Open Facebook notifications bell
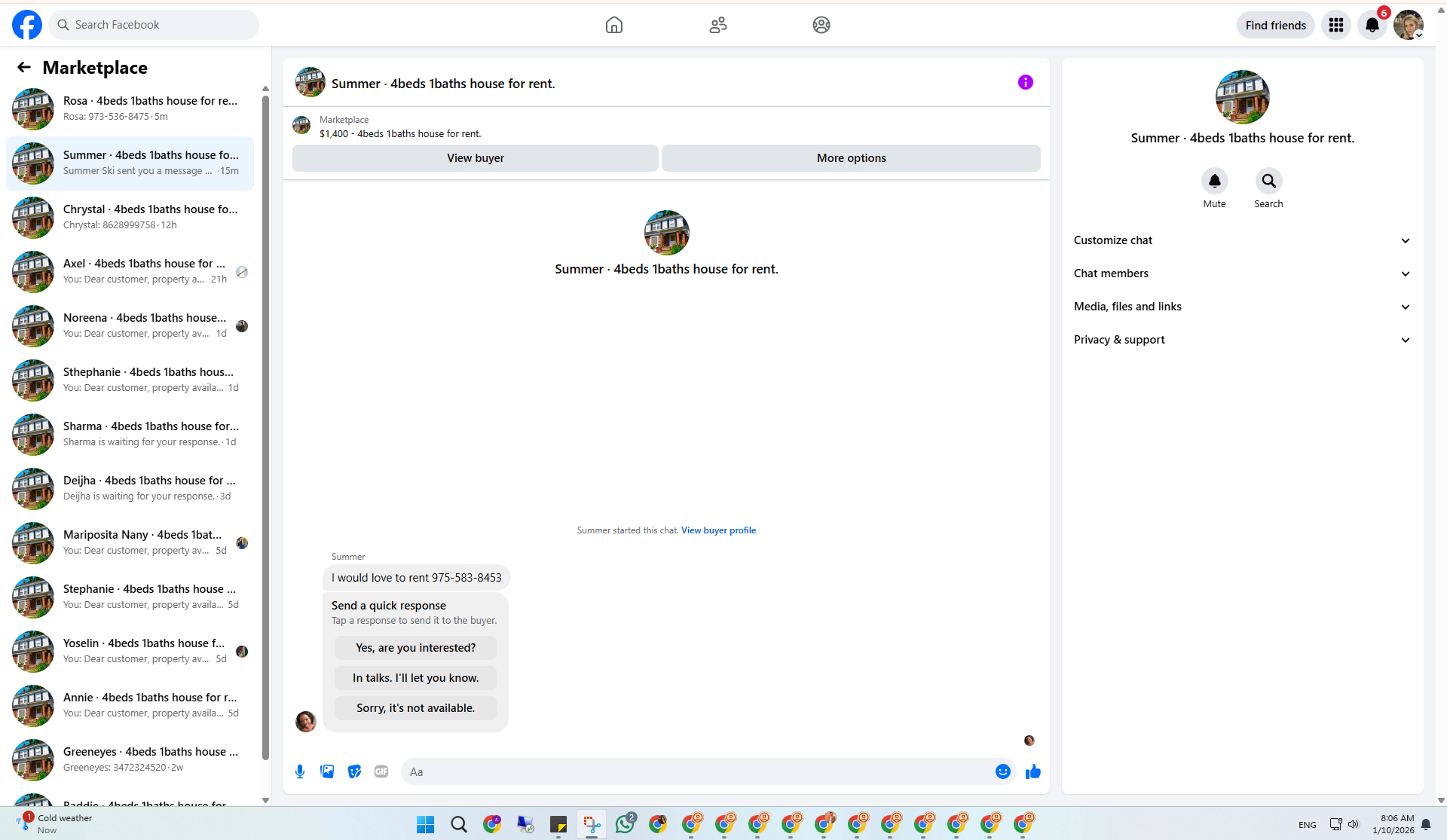Screen dimensions: 1447x840 1372,26
